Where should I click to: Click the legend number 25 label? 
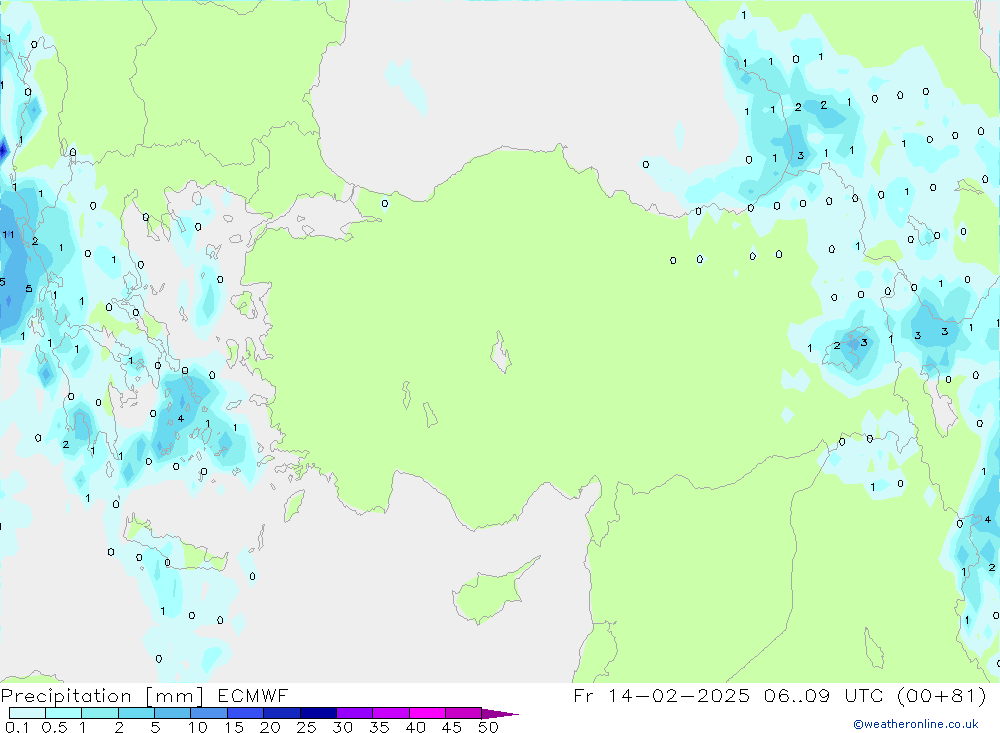pyautogui.click(x=306, y=727)
